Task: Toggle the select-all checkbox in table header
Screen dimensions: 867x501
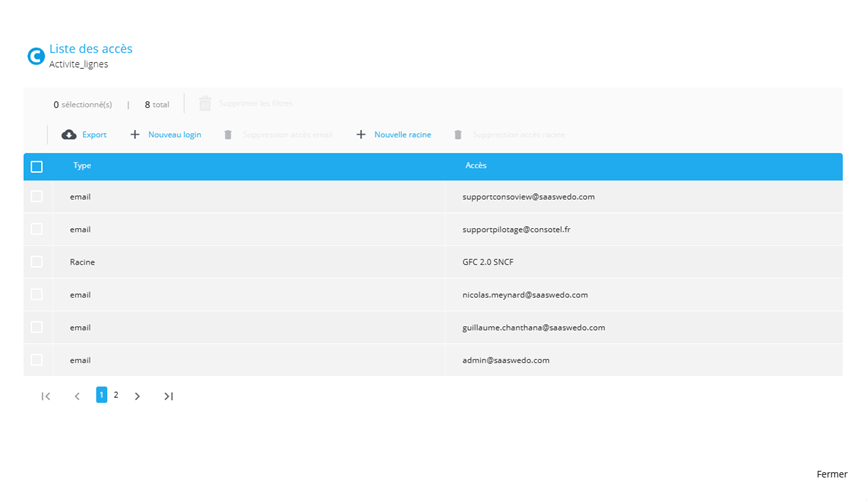Action: pos(37,166)
